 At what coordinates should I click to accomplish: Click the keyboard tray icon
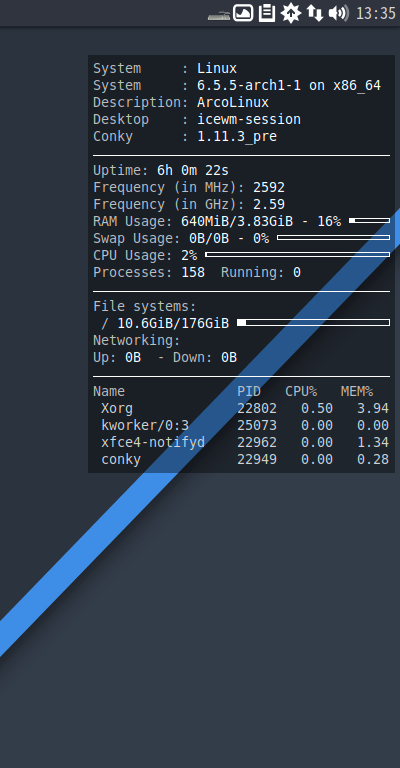219,15
